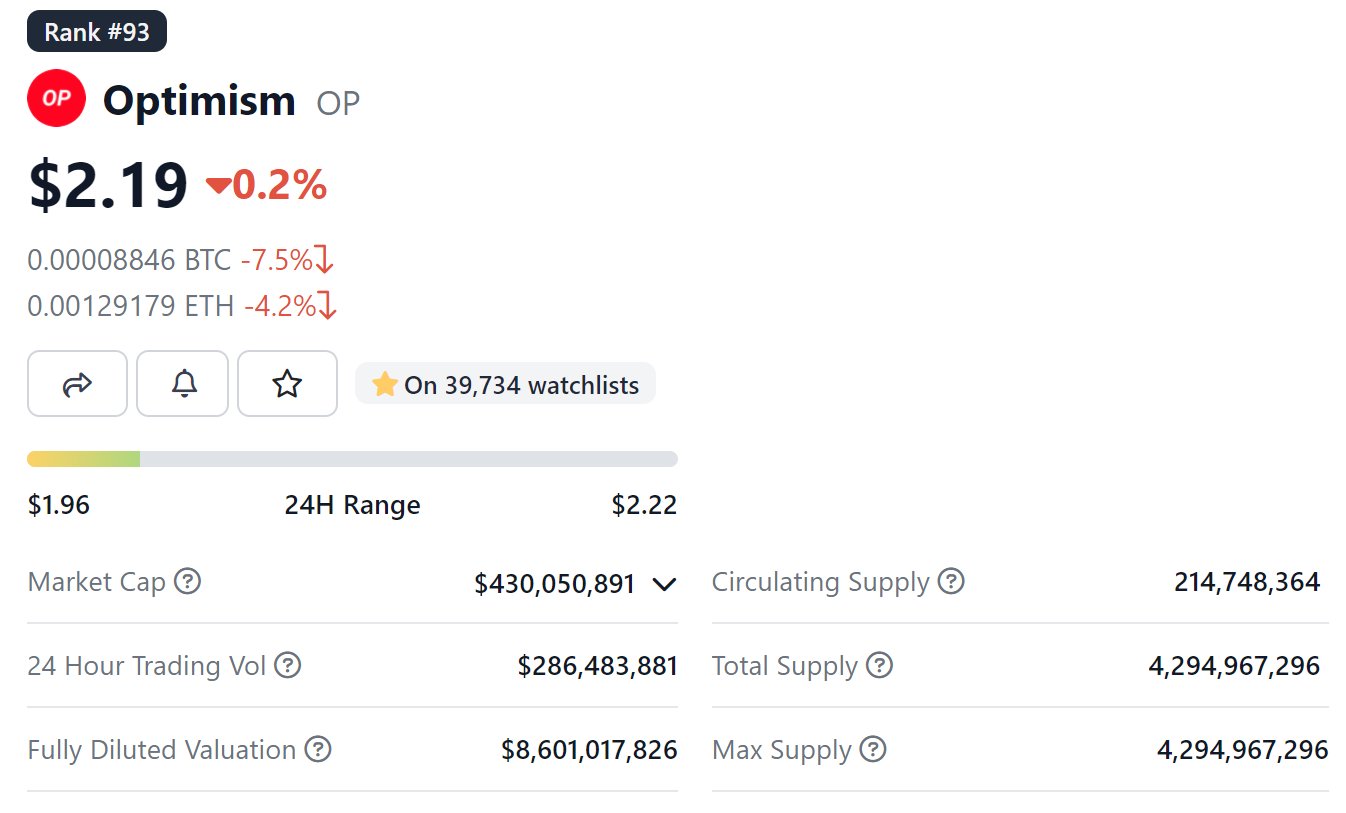Open the Market Cap help tooltip

click(186, 581)
